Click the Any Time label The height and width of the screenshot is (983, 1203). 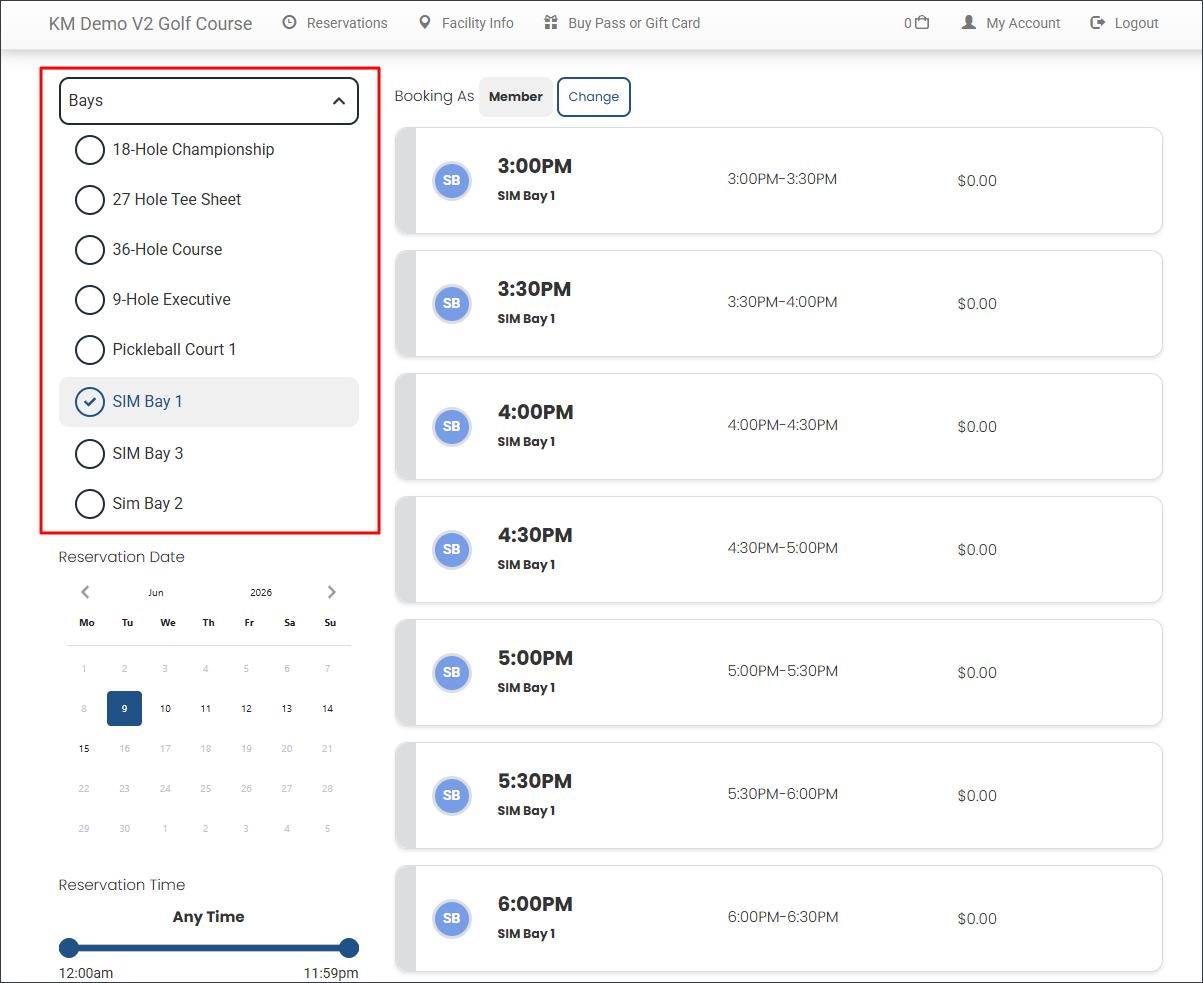[x=209, y=917]
